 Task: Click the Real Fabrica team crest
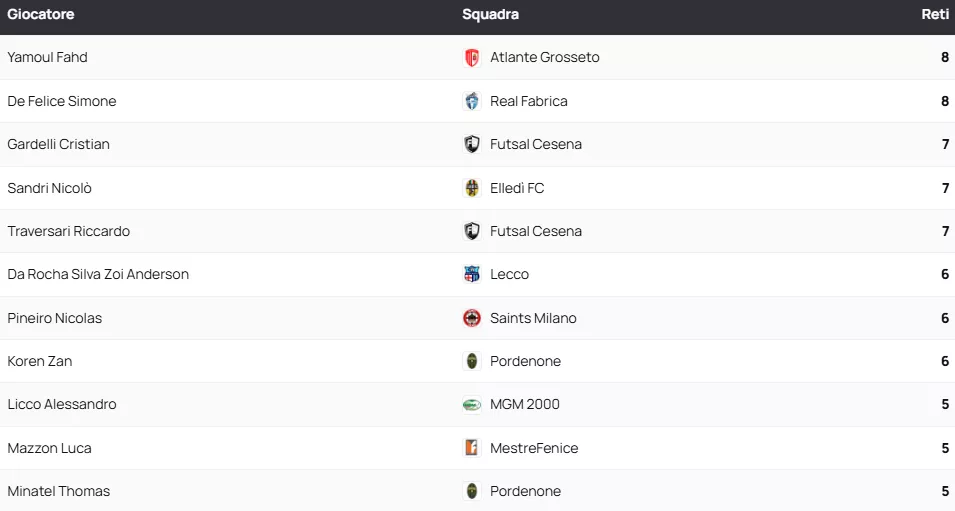472,101
